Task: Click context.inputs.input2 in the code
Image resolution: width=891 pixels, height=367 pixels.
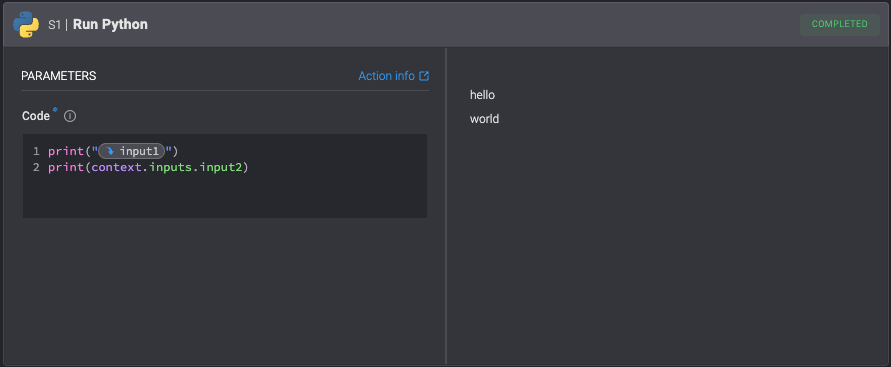Action: click(x=167, y=168)
